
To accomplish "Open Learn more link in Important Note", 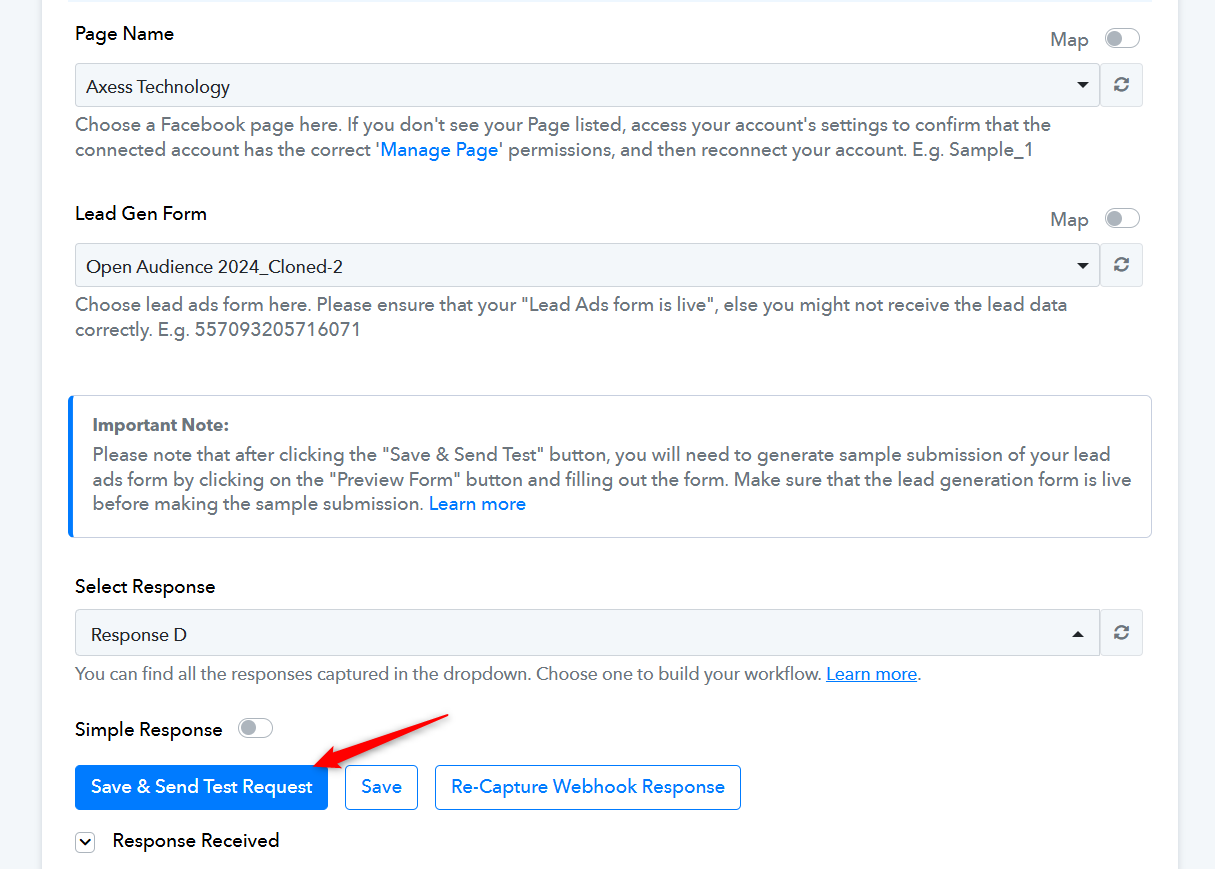I will (x=477, y=504).
